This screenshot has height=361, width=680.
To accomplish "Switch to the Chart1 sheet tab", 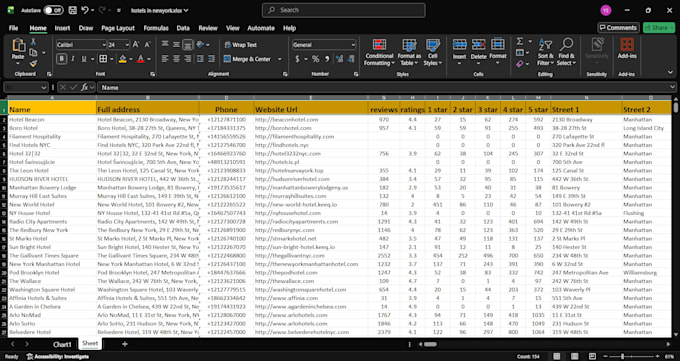I will [x=62, y=344].
